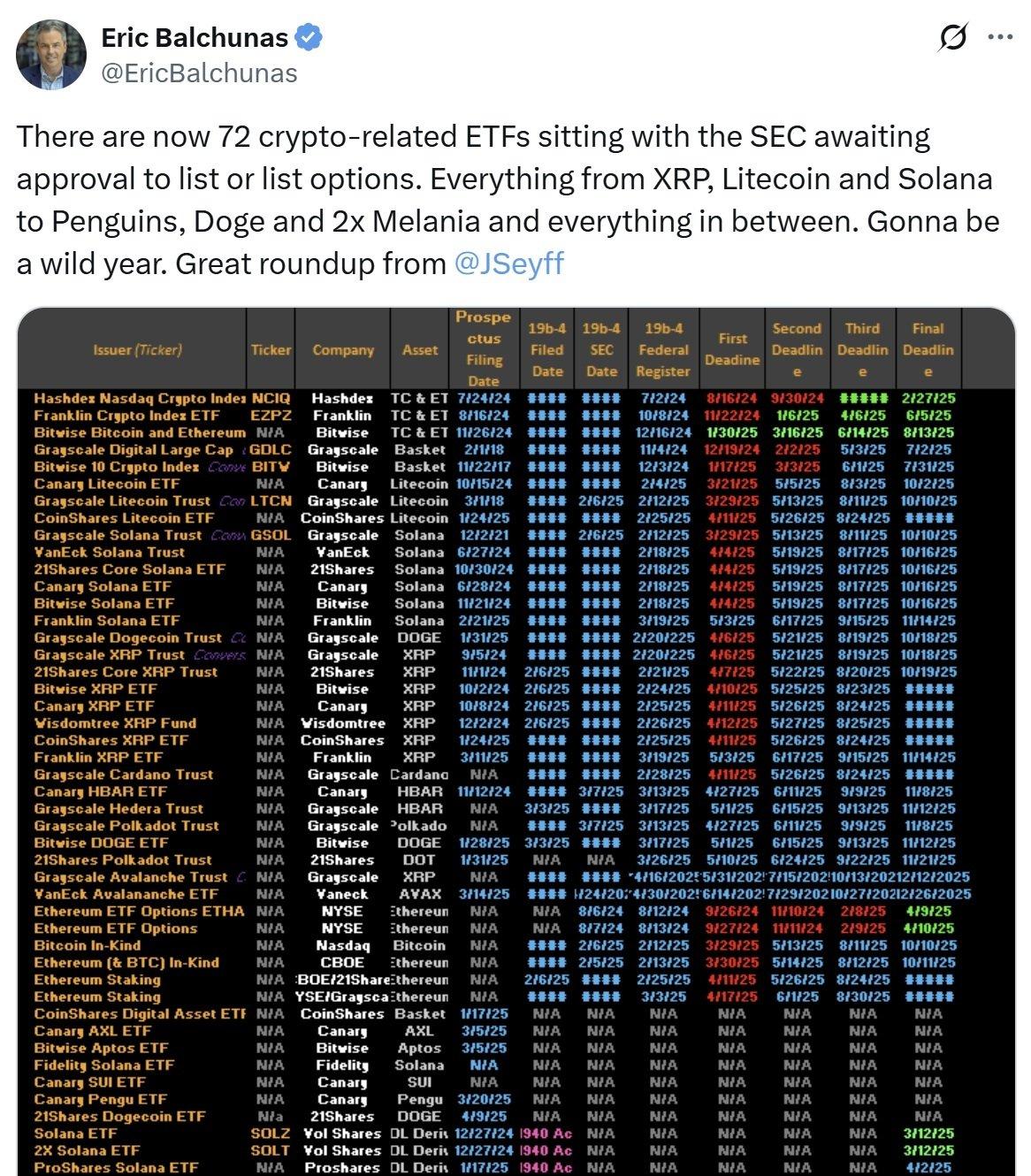The width and height of the screenshot is (1031, 1176).
Task: Click the Canary Pengu ETF row name
Action: click(x=100, y=1099)
